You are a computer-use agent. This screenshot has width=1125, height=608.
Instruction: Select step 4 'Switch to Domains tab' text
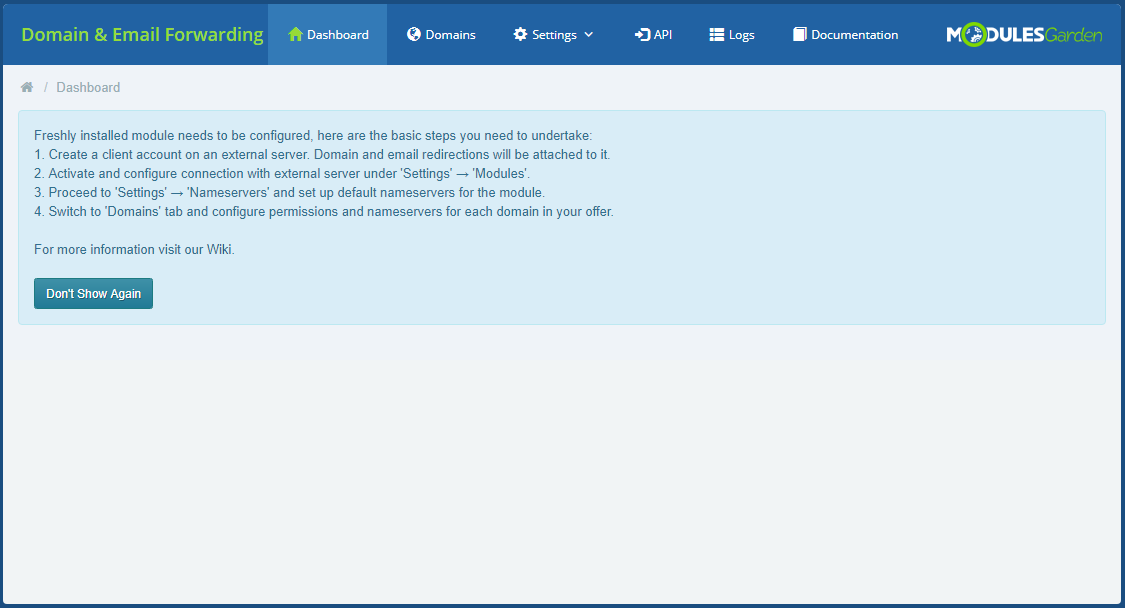tap(324, 212)
